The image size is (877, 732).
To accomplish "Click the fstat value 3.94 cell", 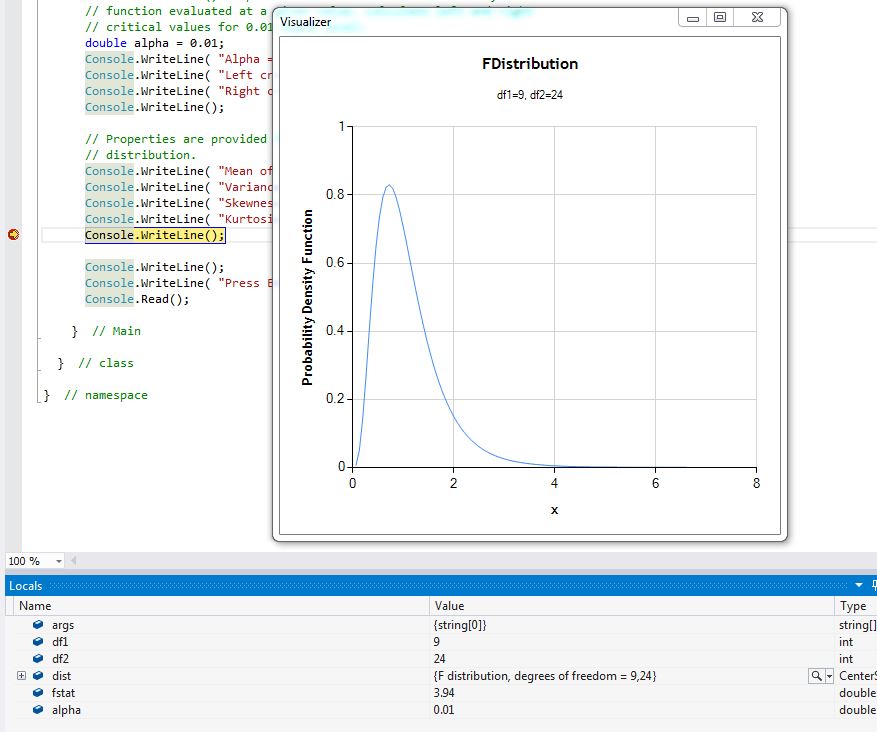I will pos(446,693).
